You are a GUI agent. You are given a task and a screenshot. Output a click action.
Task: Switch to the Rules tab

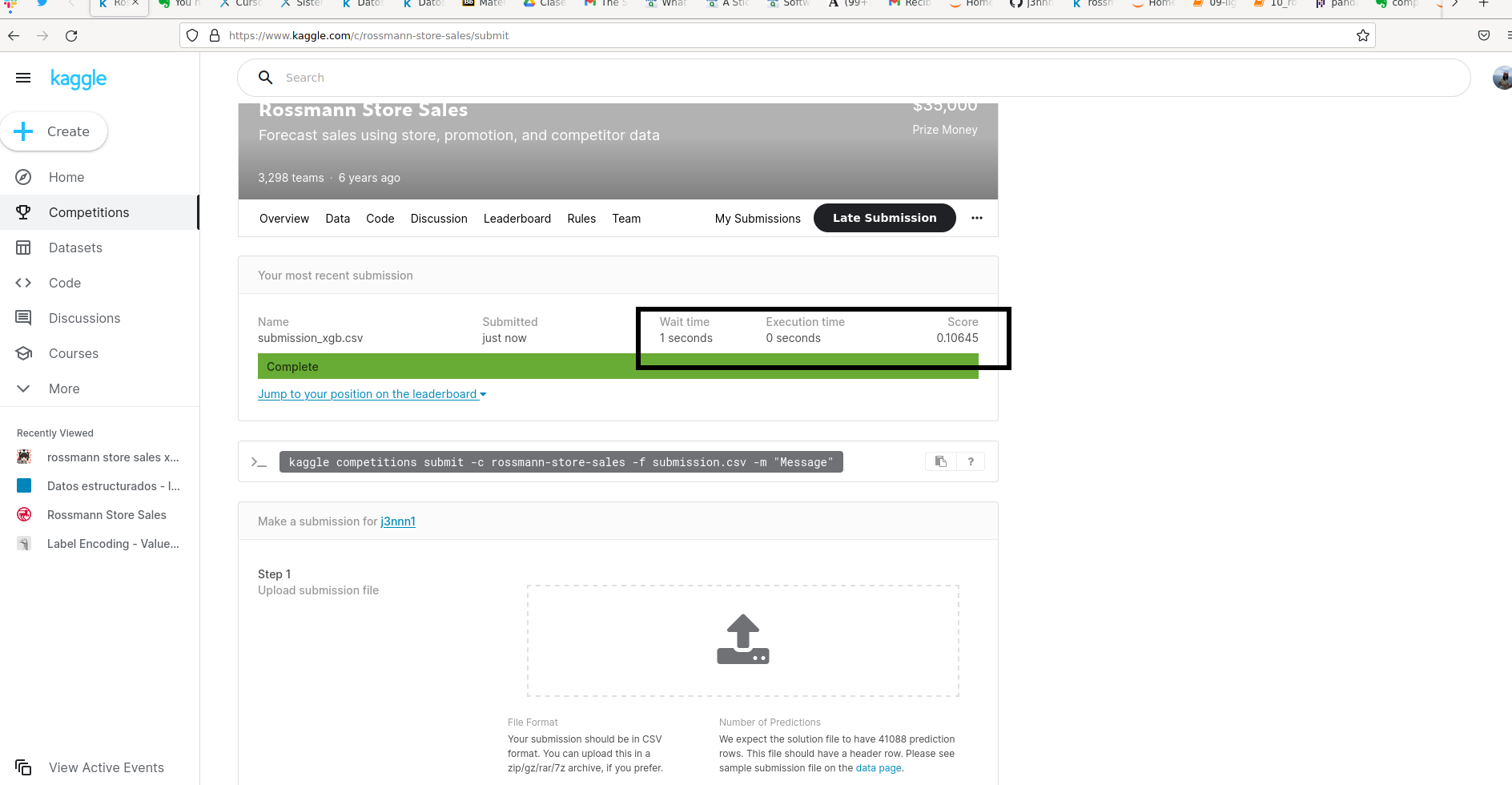click(x=581, y=219)
